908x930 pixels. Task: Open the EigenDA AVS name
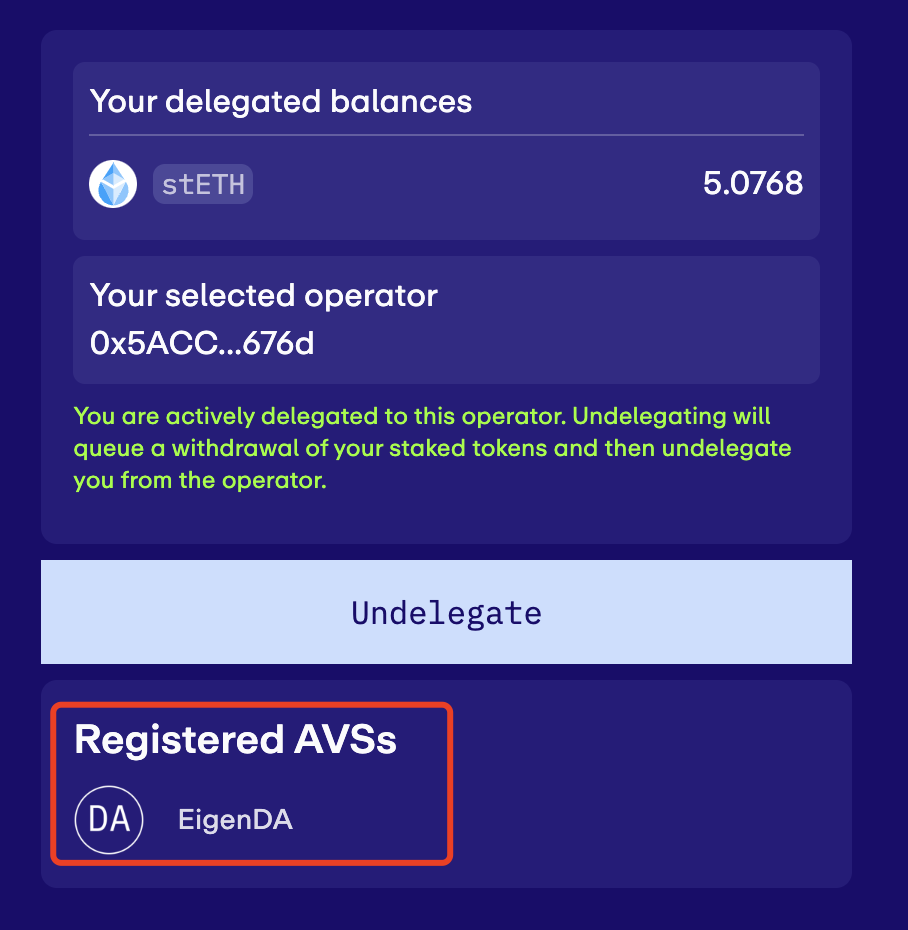click(235, 820)
